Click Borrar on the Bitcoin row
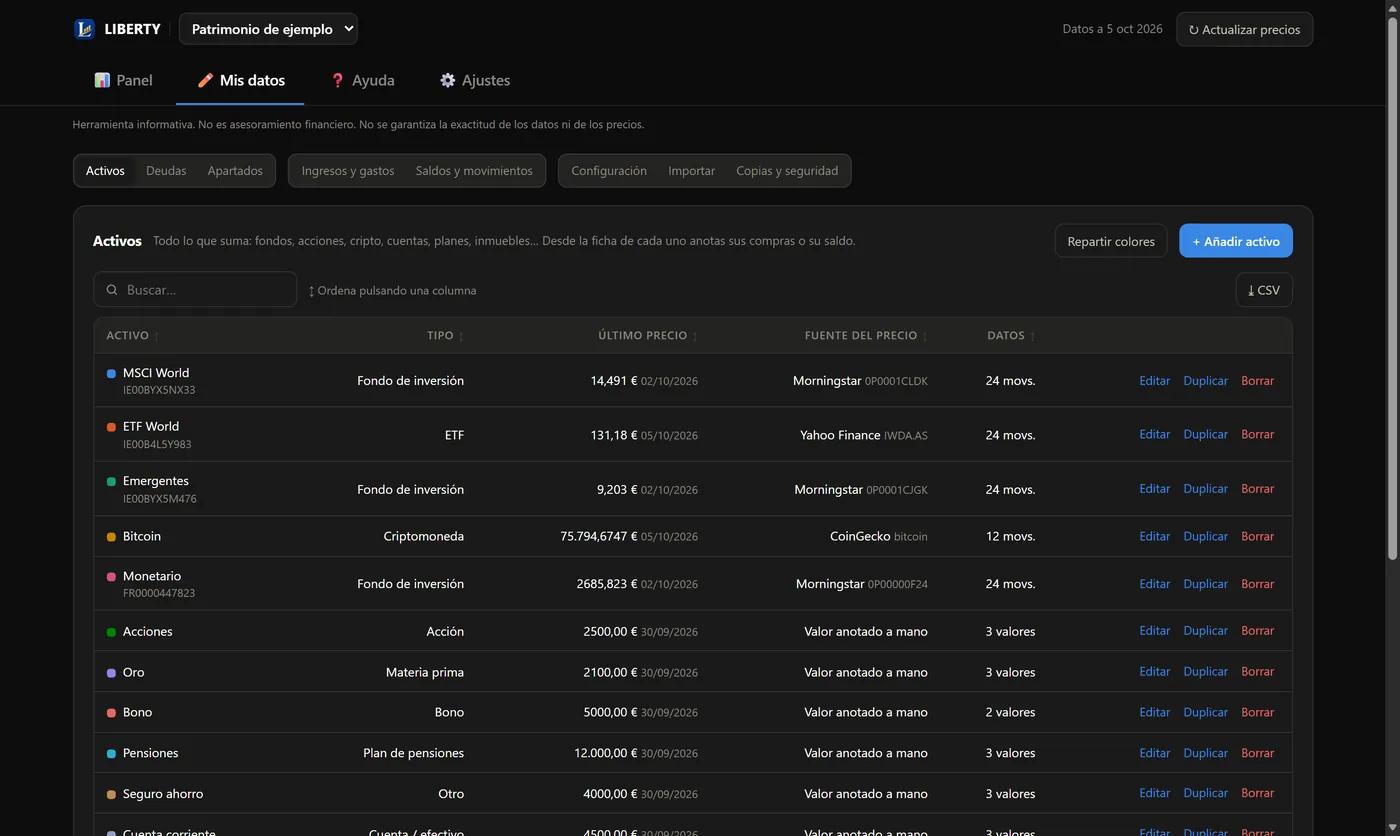This screenshot has width=1400, height=836. tap(1257, 537)
